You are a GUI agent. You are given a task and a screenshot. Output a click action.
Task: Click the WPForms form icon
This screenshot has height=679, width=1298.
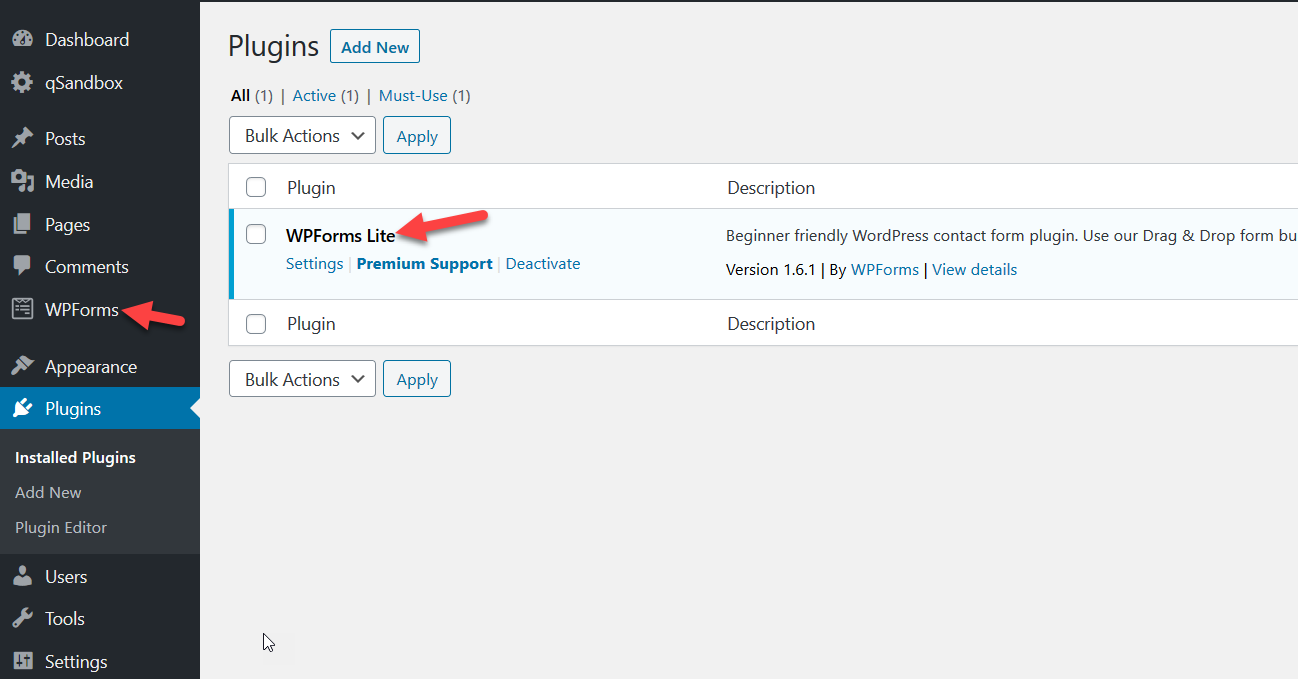pos(22,310)
